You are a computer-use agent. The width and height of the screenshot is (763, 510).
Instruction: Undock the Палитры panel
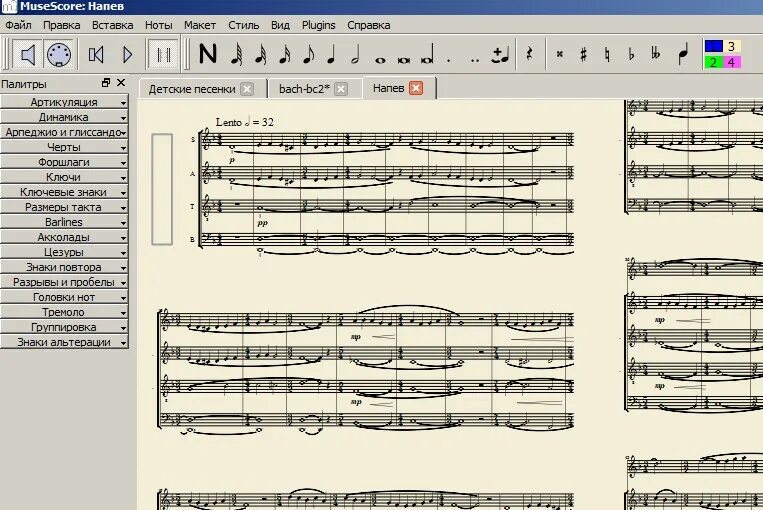coord(106,83)
